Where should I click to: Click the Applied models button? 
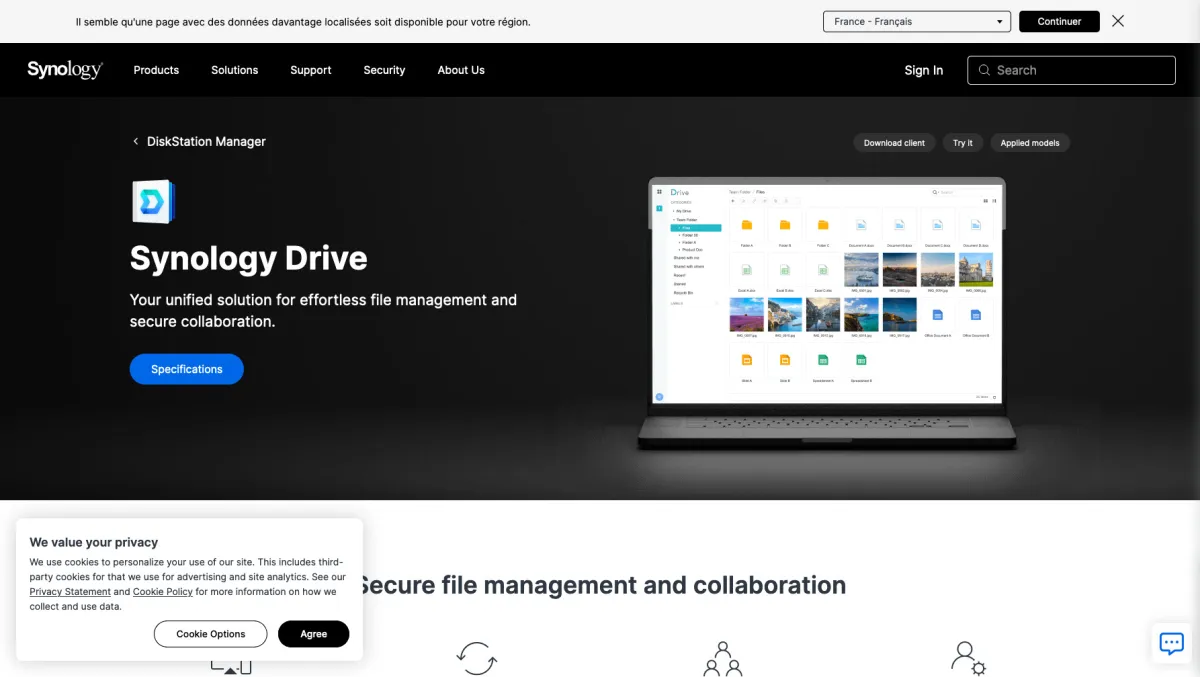click(1030, 143)
